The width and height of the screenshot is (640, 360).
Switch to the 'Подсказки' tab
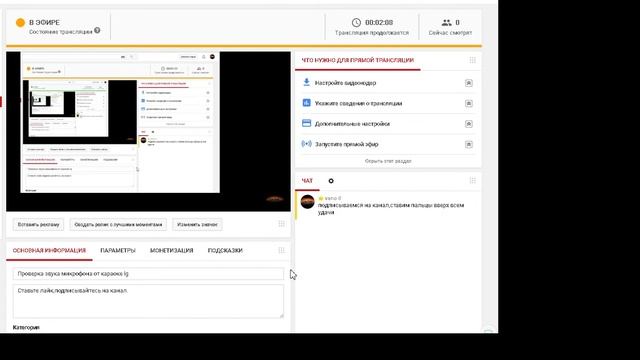pos(225,251)
